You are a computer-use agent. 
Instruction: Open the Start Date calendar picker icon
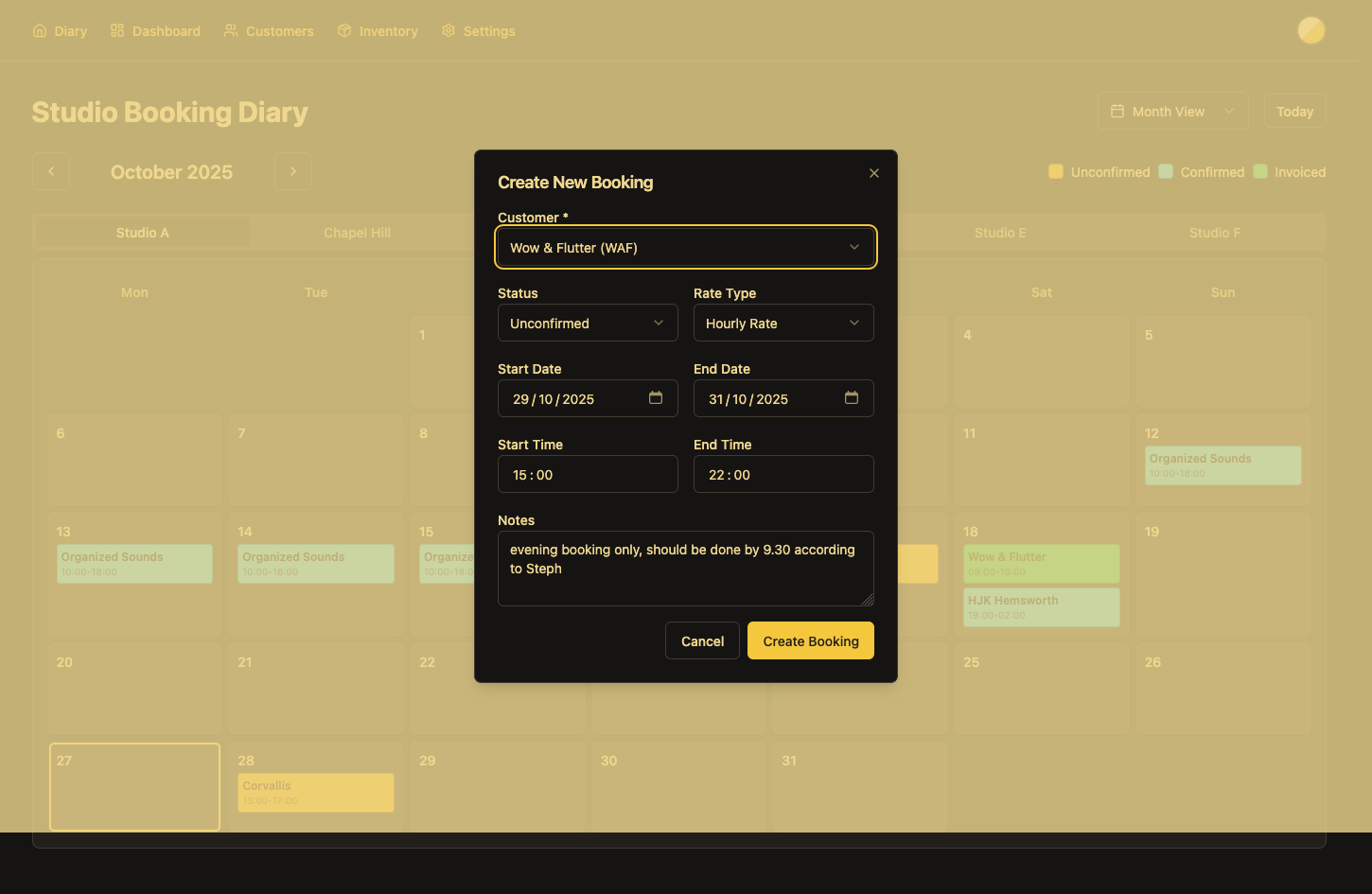point(656,398)
